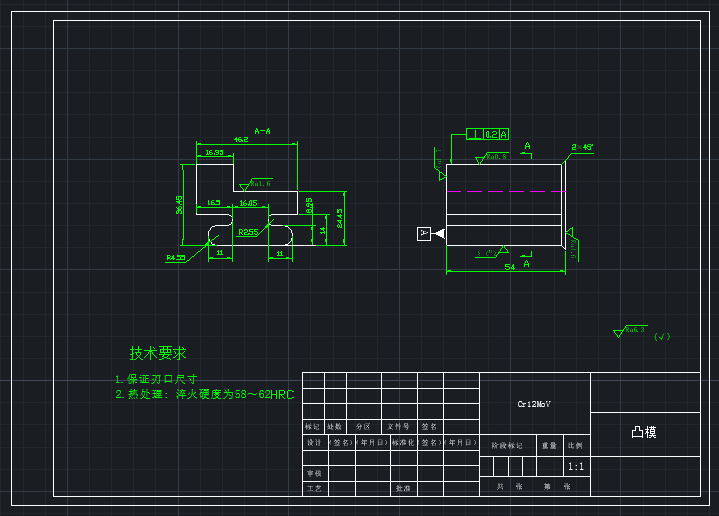Click the 36.45 vertical height dimension
Image resolution: width=719 pixels, height=516 pixels.
point(179,205)
